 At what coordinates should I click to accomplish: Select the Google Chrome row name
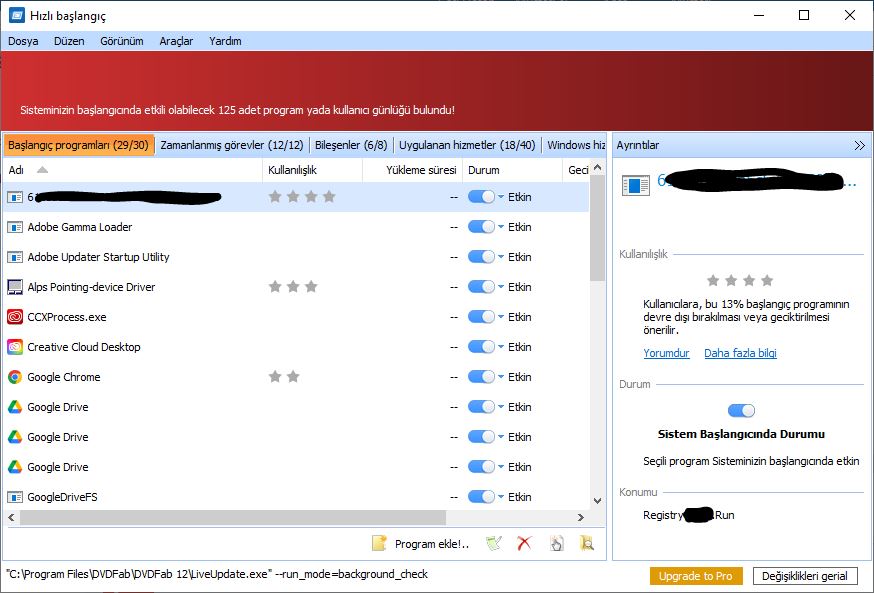click(x=64, y=377)
